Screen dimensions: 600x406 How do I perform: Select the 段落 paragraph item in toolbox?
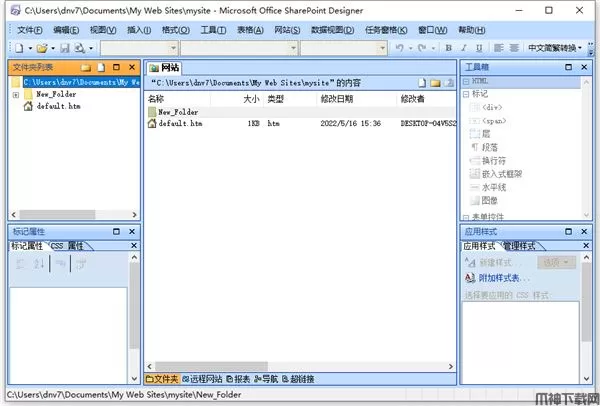point(484,147)
